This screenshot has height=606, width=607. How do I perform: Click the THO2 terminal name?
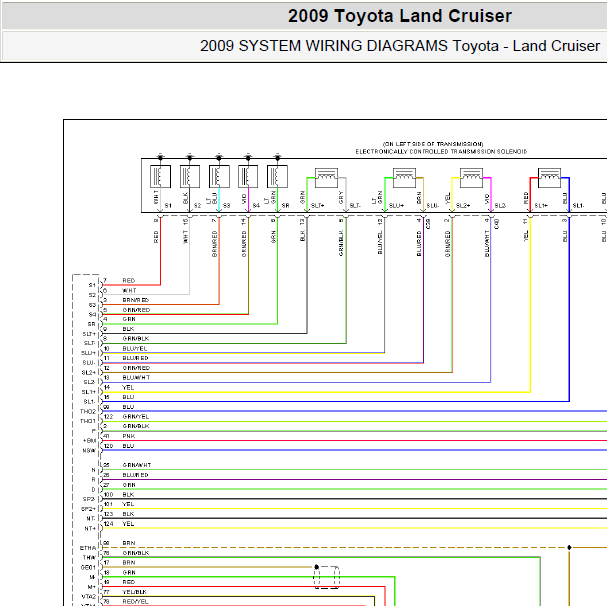88,411
